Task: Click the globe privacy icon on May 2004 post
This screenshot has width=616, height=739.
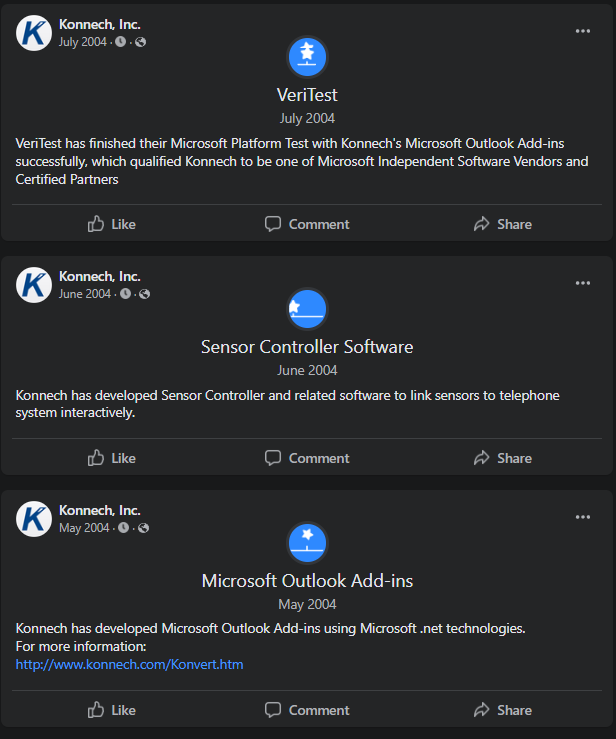Action: pos(144,528)
